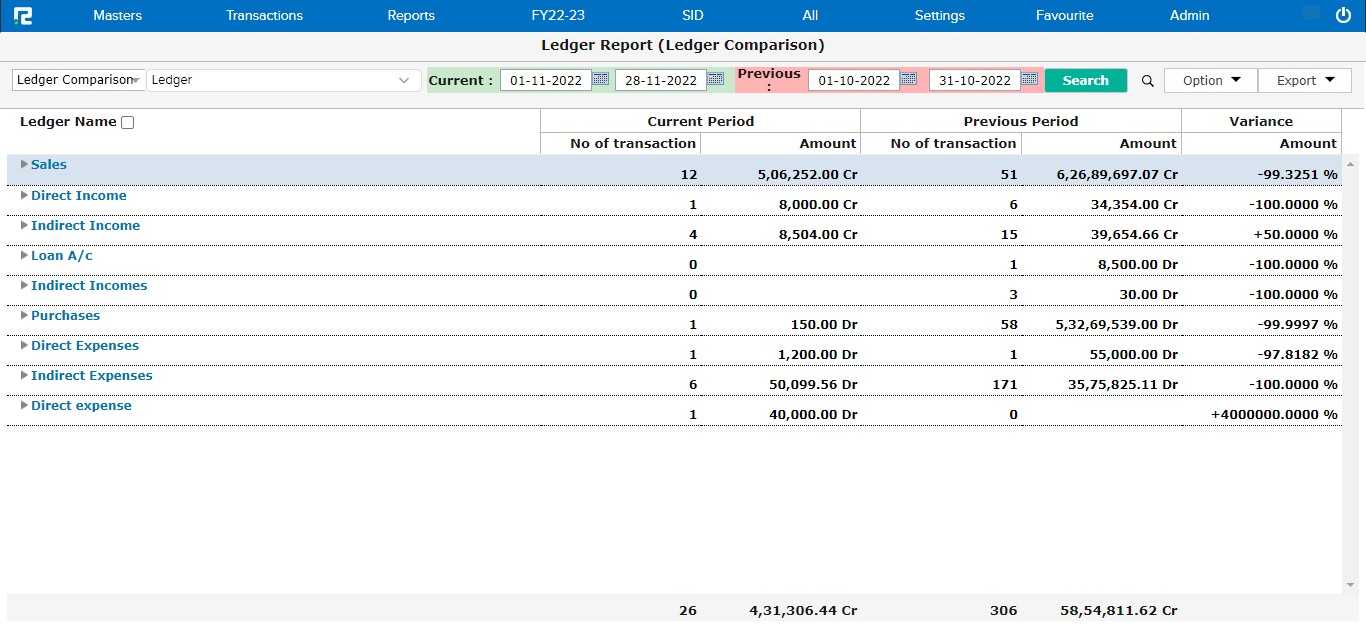Open calendar for Current period end date
The height and width of the screenshot is (625, 1366).
point(715,79)
